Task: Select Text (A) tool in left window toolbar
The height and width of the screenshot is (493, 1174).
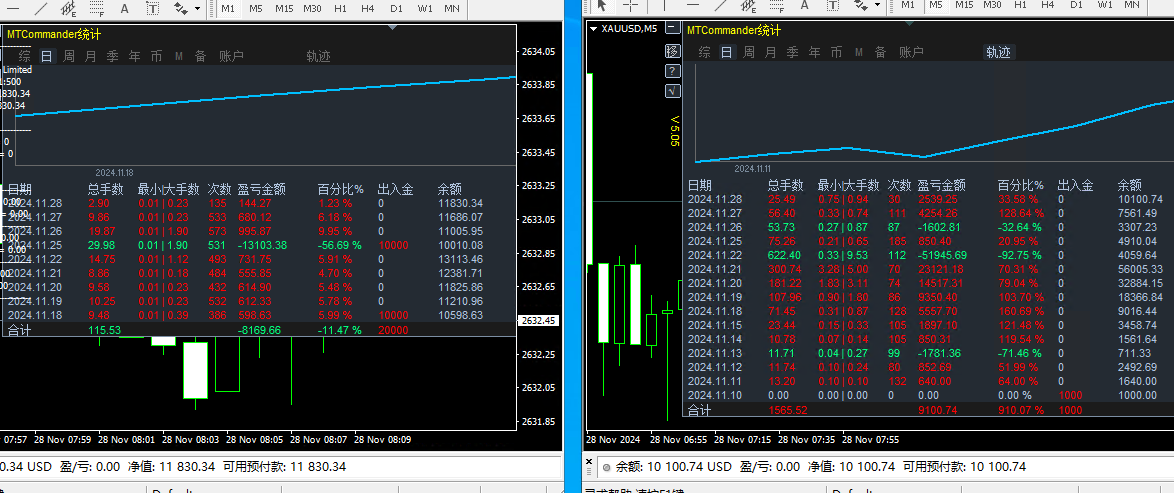Action: pyautogui.click(x=124, y=9)
